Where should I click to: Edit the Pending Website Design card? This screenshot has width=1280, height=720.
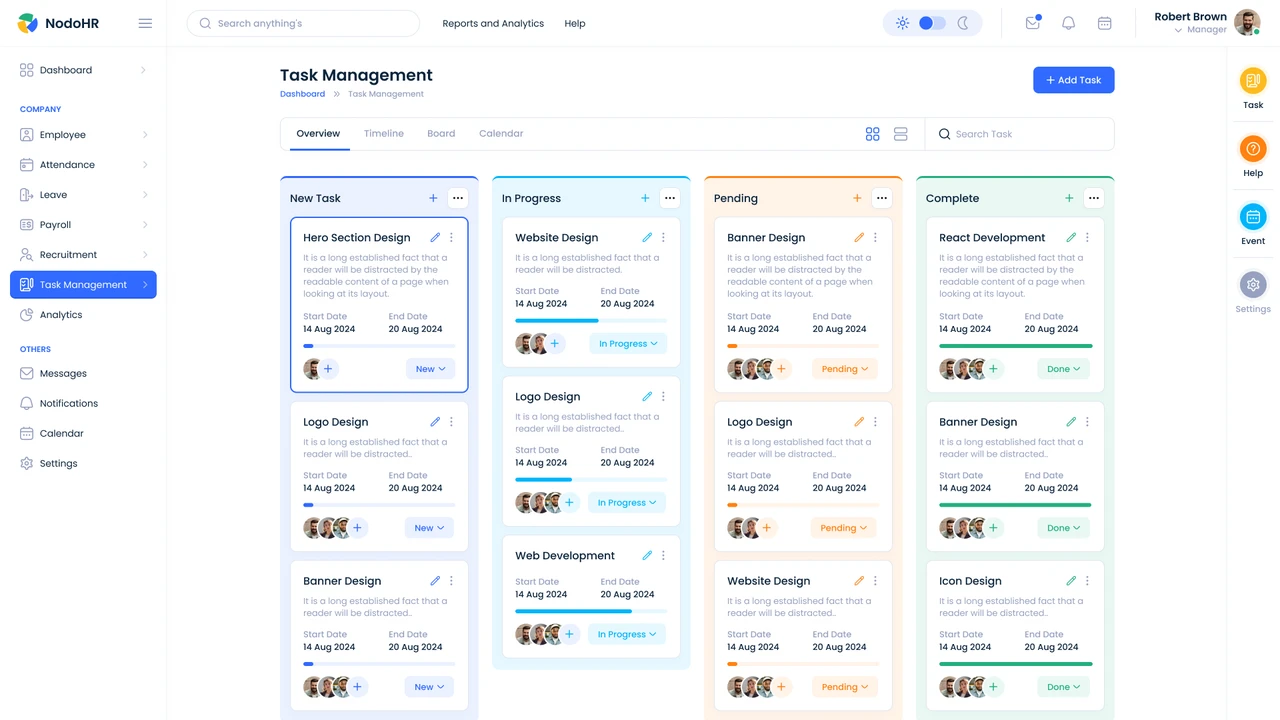click(x=859, y=581)
